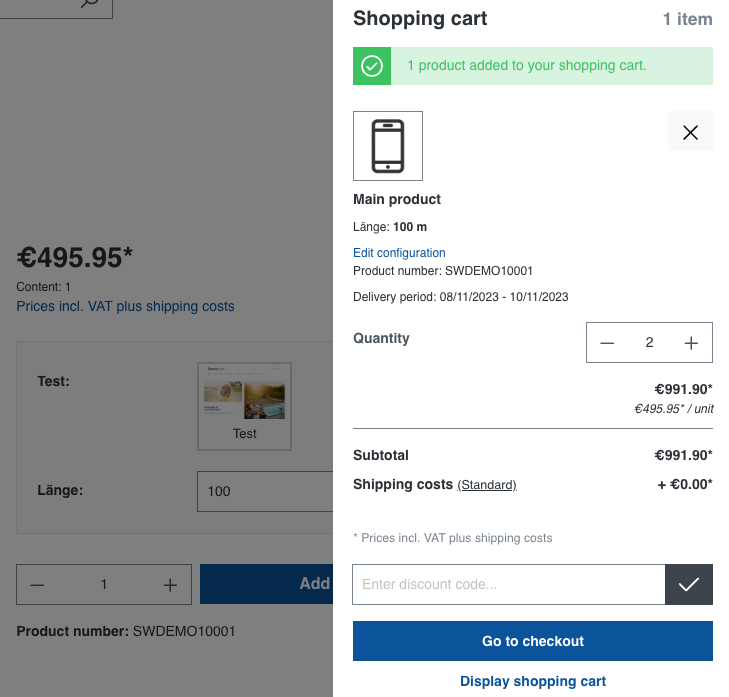The height and width of the screenshot is (697, 729).
Task: Select the Test option thumbnail
Action: (x=245, y=406)
